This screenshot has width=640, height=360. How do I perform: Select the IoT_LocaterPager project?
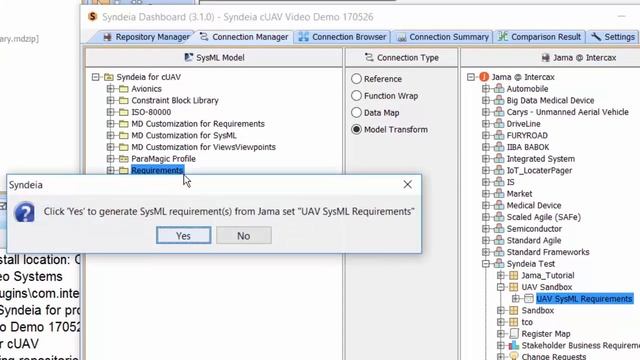click(x=539, y=171)
